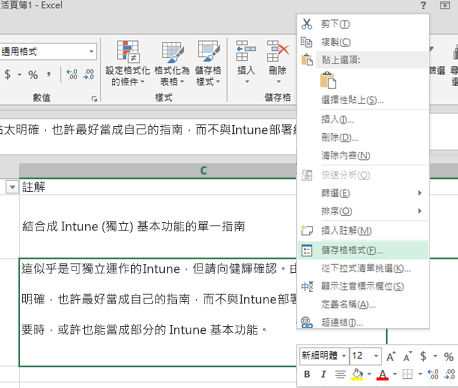Choose 定義名稱 from context menu
Viewport: 458px width, 388px height.
point(363,304)
